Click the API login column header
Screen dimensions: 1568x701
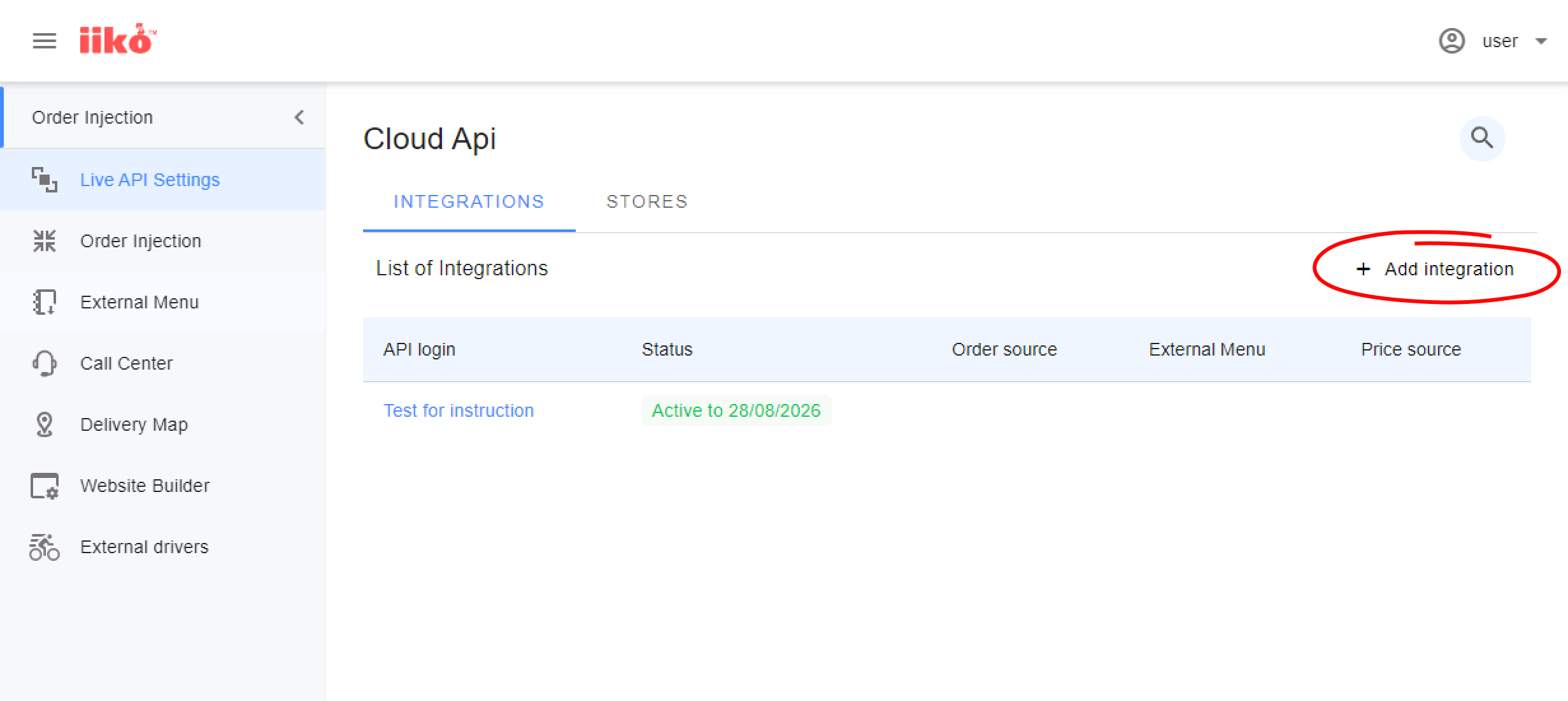click(x=419, y=349)
